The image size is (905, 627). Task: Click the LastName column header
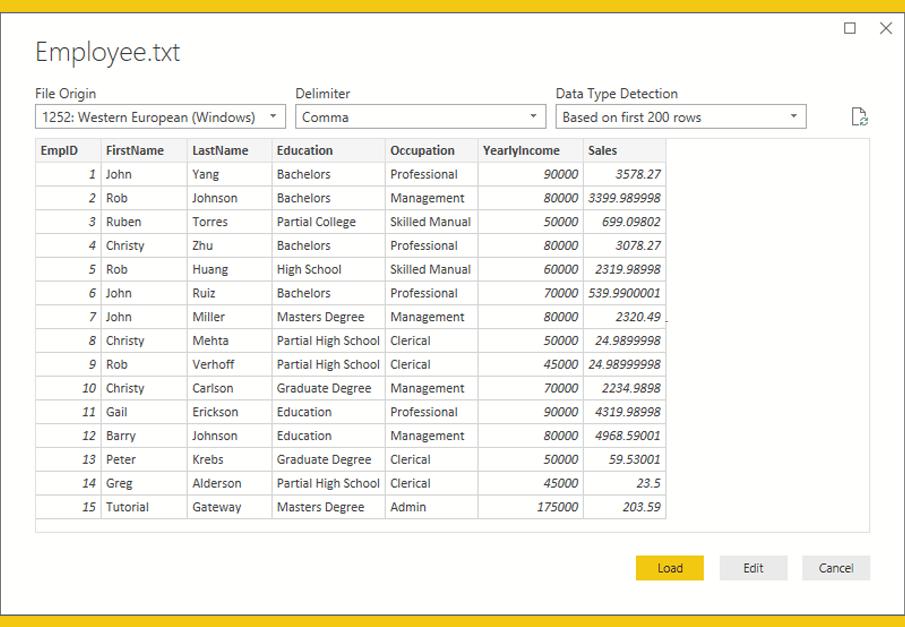point(229,151)
